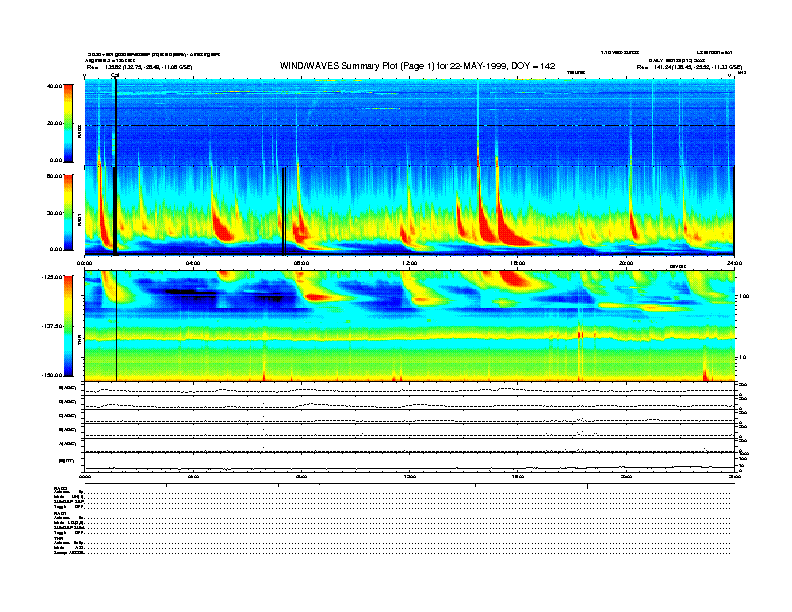This screenshot has height=612, width=792.
Task: Select the 60.00 label on RAD1 scale
Action: (x=55, y=176)
